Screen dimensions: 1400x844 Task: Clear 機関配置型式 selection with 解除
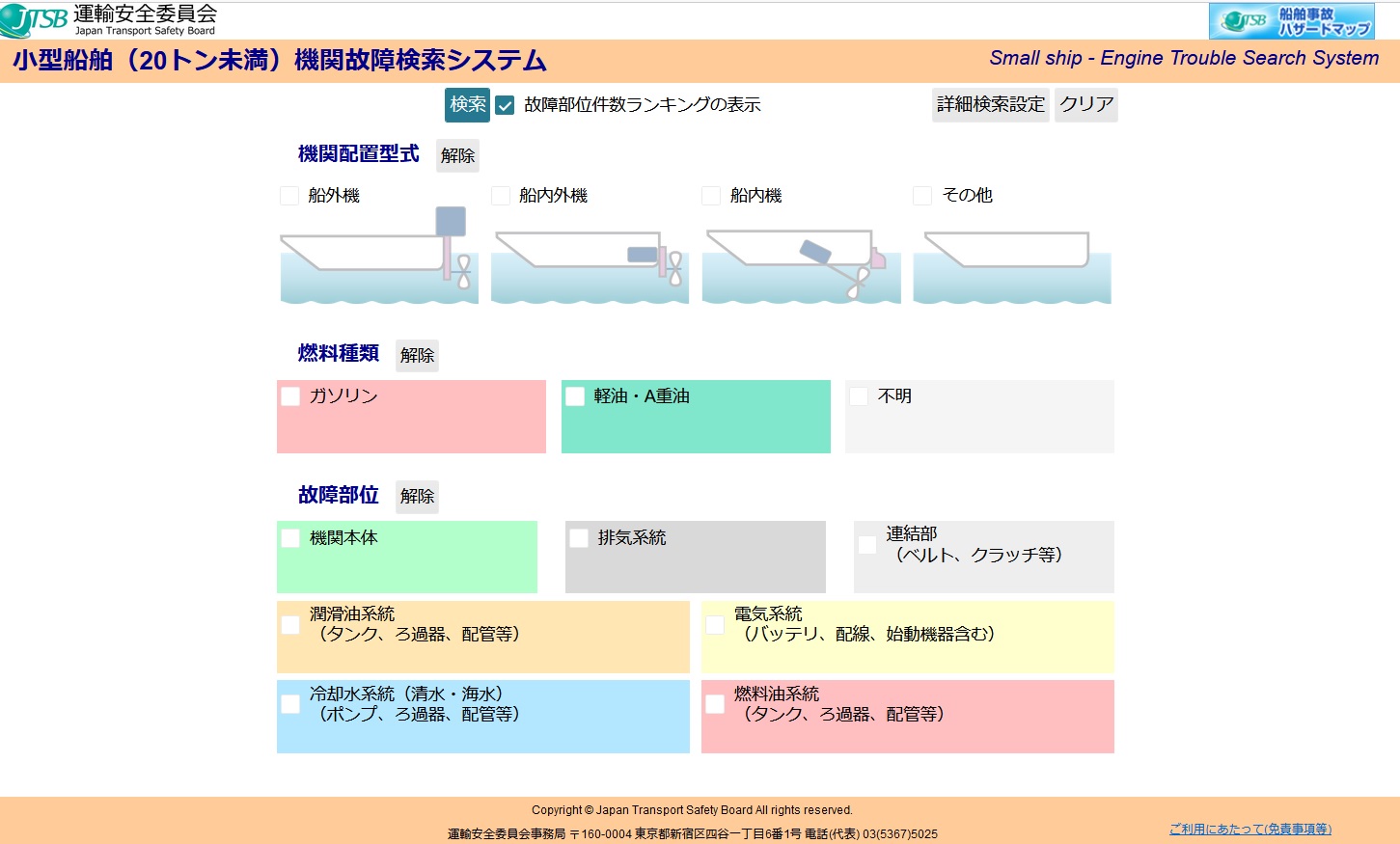tap(457, 155)
